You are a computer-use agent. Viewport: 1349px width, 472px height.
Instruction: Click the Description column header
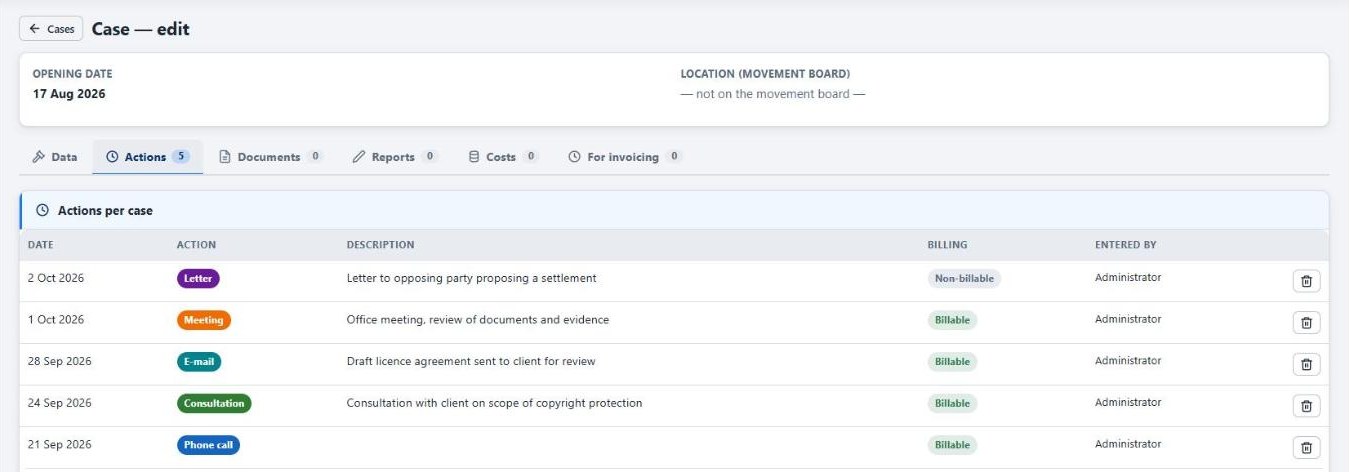tap(380, 245)
